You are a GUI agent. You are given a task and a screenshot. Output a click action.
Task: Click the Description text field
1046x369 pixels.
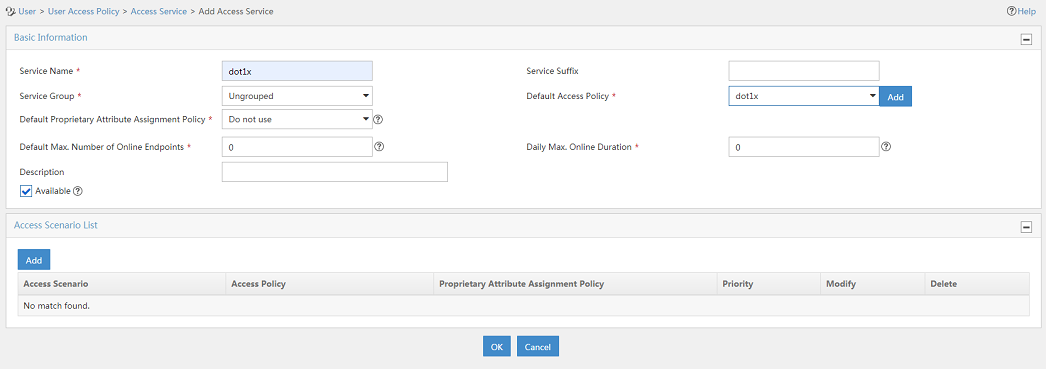tap(334, 172)
